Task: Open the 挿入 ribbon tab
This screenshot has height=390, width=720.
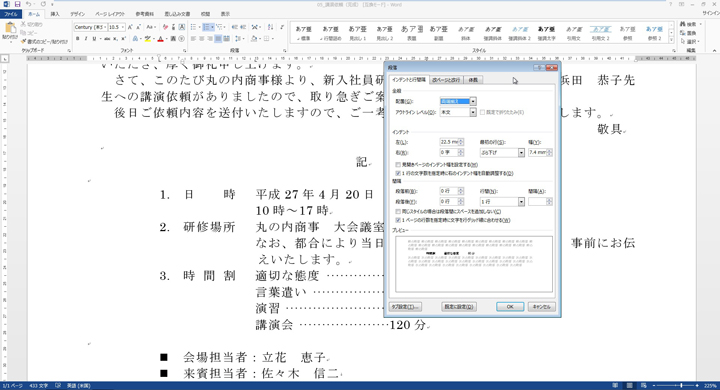Action: tap(55, 14)
